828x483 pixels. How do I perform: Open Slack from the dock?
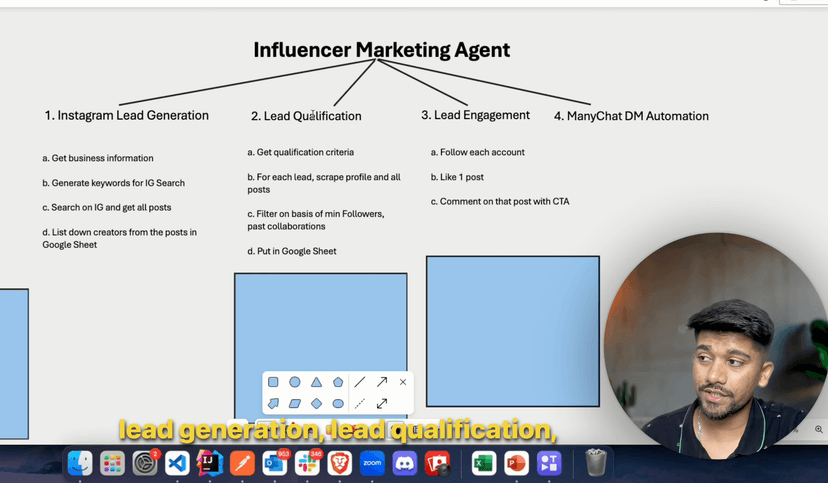[x=307, y=463]
